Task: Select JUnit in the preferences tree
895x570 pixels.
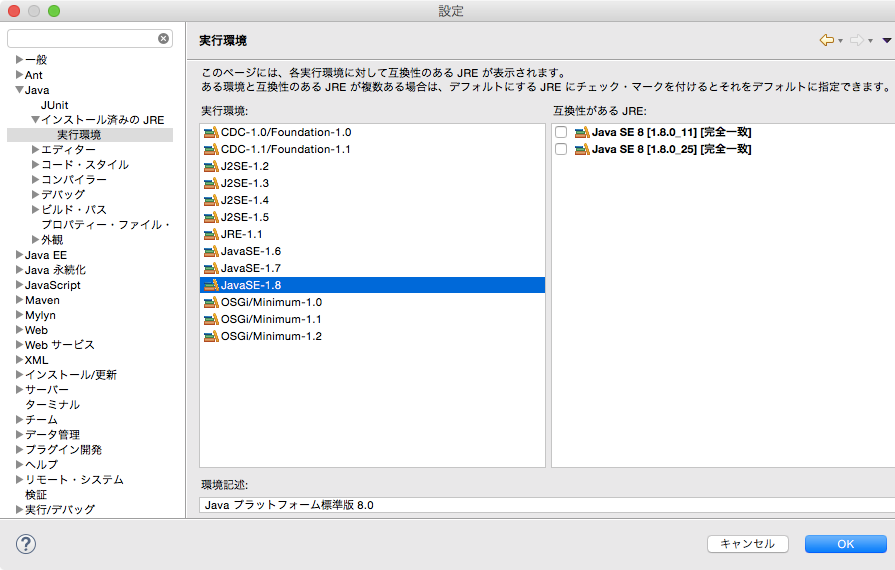Action: (x=54, y=105)
